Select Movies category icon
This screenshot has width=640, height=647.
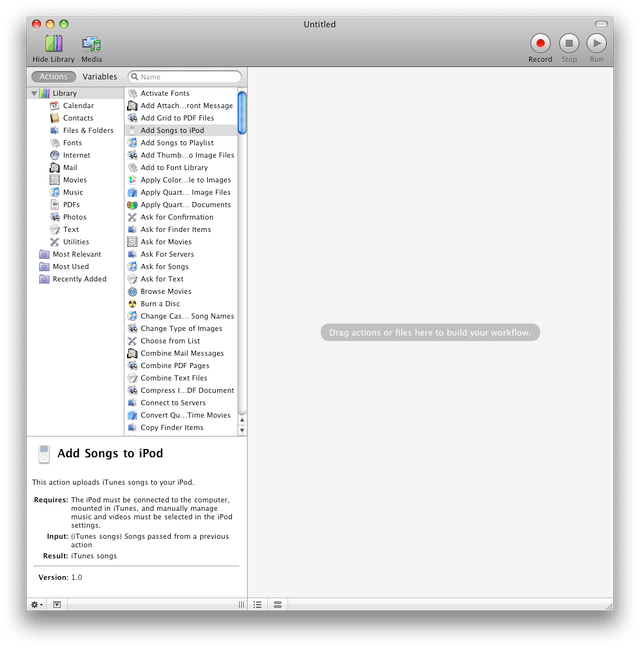pyautogui.click(x=54, y=180)
